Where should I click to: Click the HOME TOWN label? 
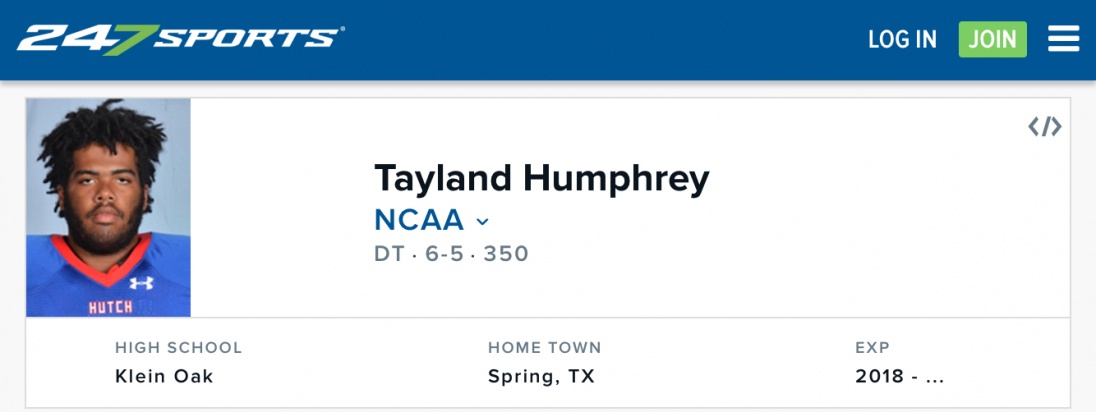pos(544,348)
